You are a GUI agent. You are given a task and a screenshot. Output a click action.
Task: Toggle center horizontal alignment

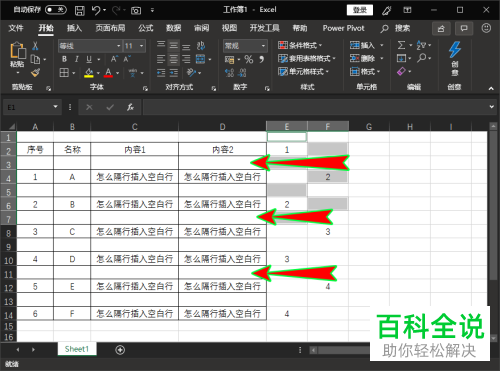[173, 59]
